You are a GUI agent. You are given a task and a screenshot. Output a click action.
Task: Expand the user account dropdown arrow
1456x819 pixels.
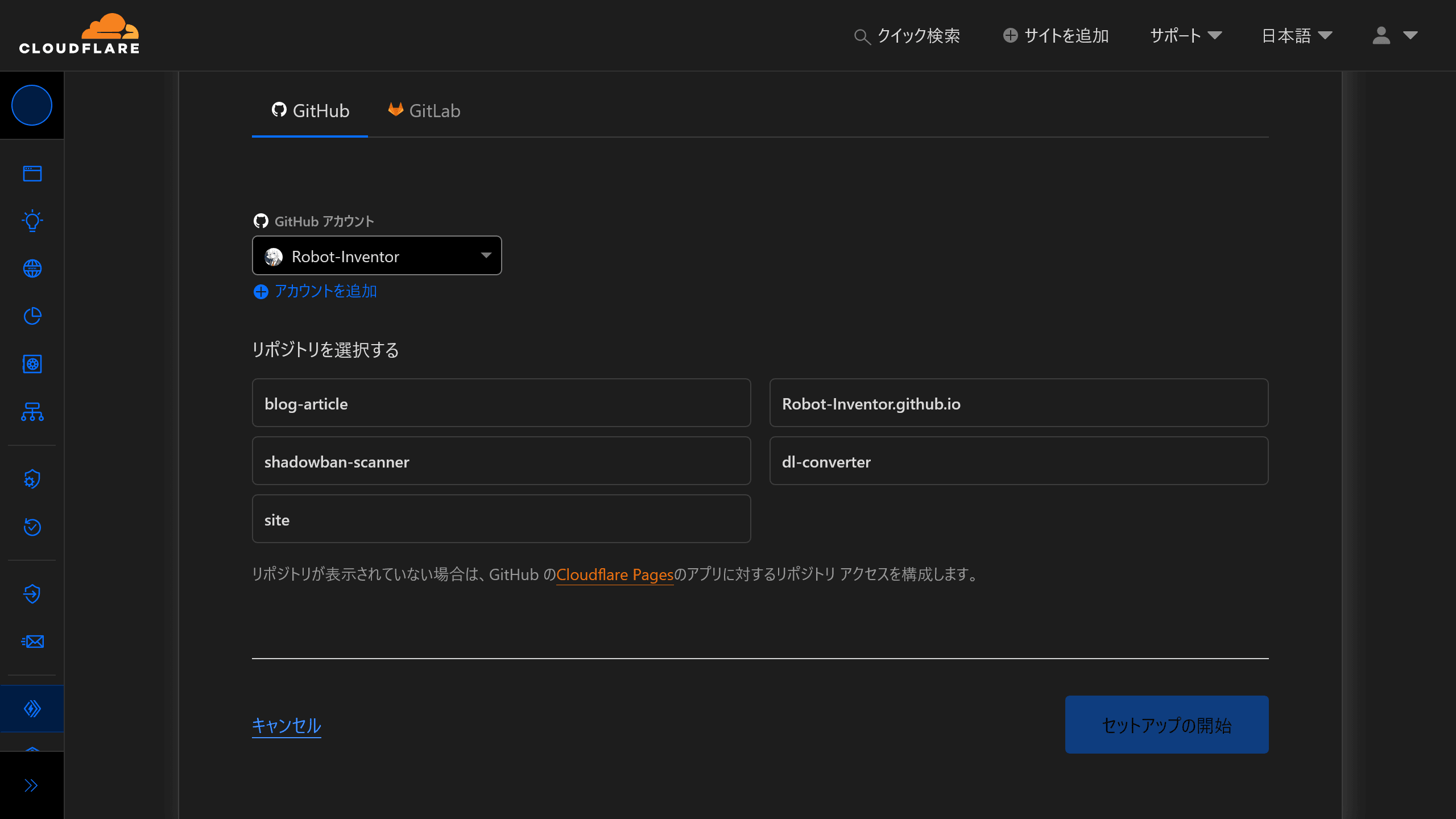coord(1410,35)
